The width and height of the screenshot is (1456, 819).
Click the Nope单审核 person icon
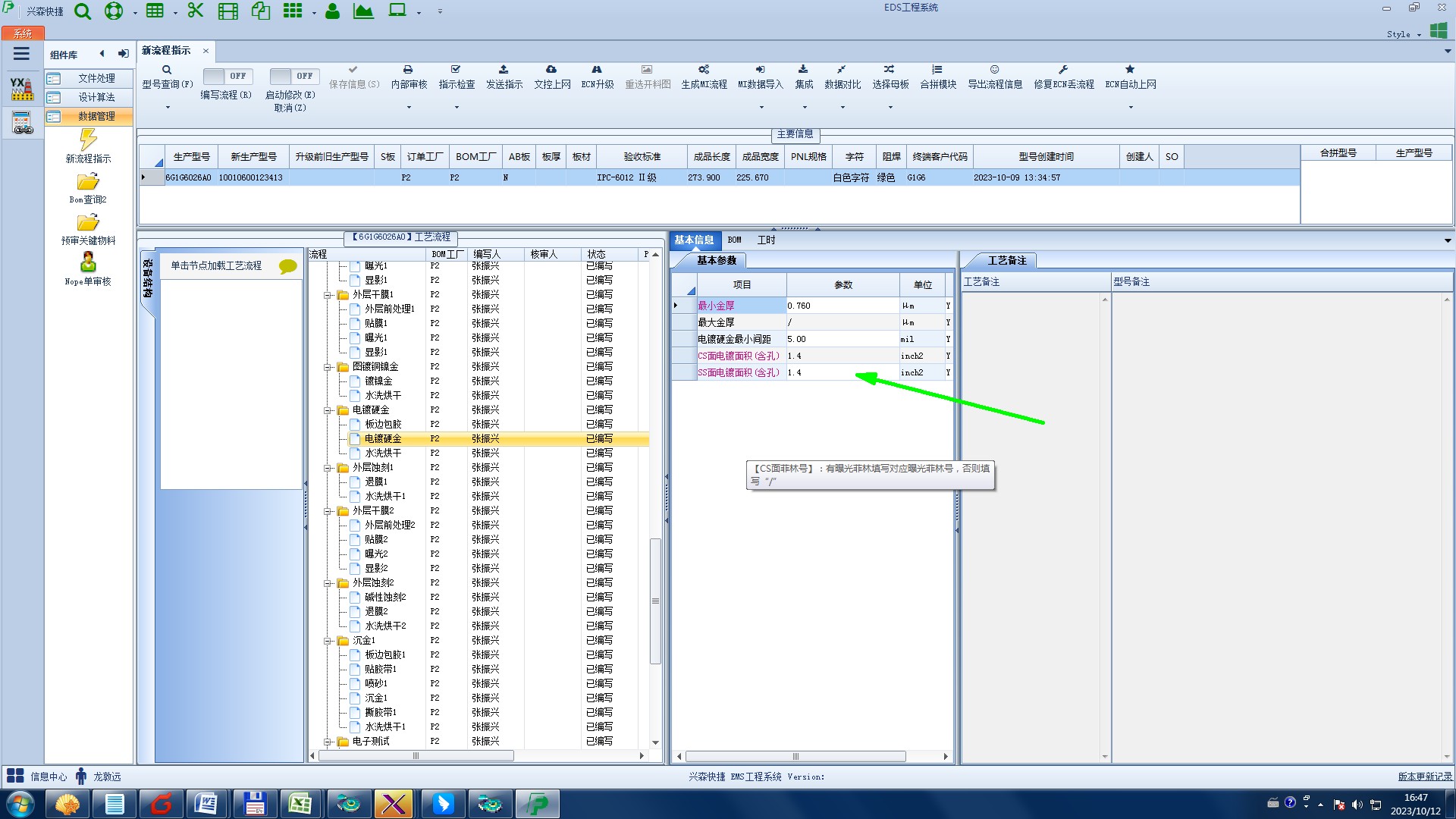(x=88, y=262)
